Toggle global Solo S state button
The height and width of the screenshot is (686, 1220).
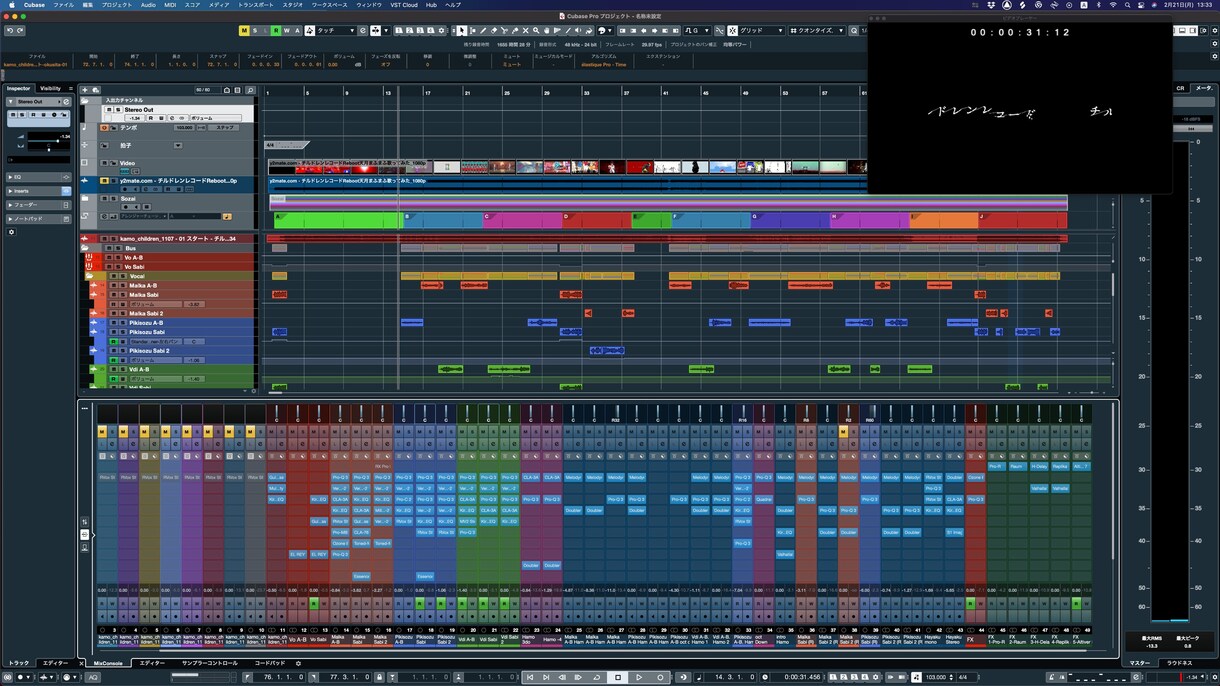click(255, 31)
